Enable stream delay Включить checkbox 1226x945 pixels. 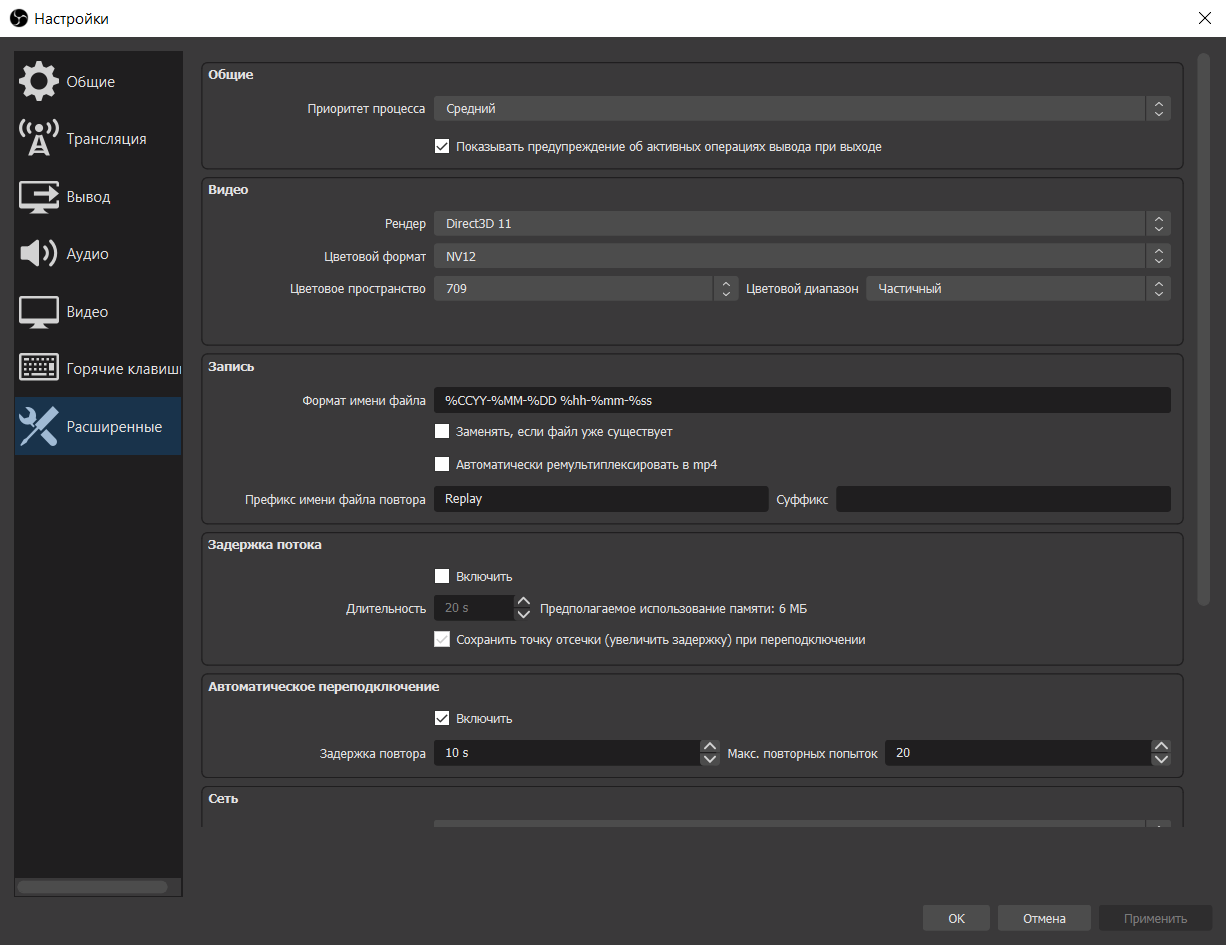(442, 576)
